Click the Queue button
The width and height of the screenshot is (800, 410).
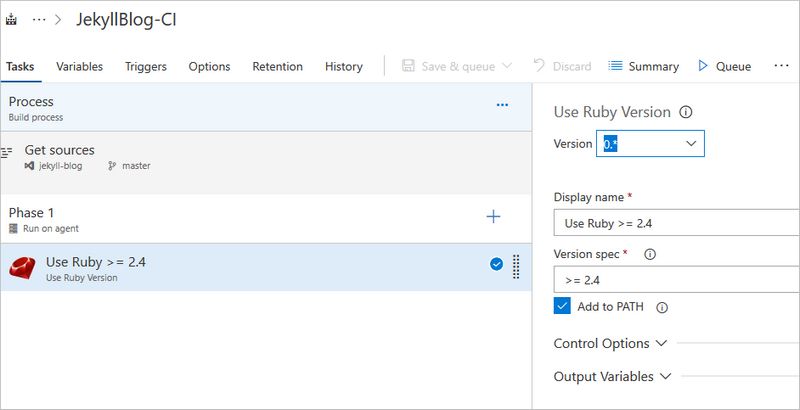point(724,67)
